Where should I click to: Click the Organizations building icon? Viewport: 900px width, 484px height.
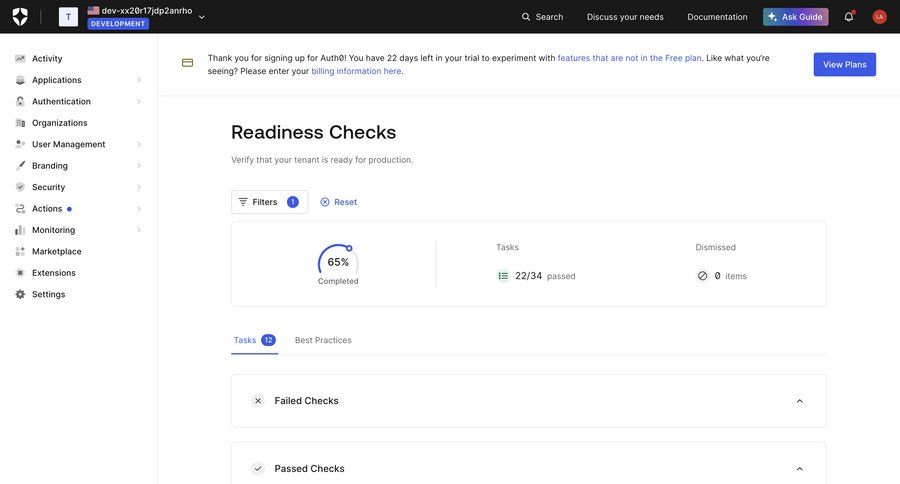20,123
